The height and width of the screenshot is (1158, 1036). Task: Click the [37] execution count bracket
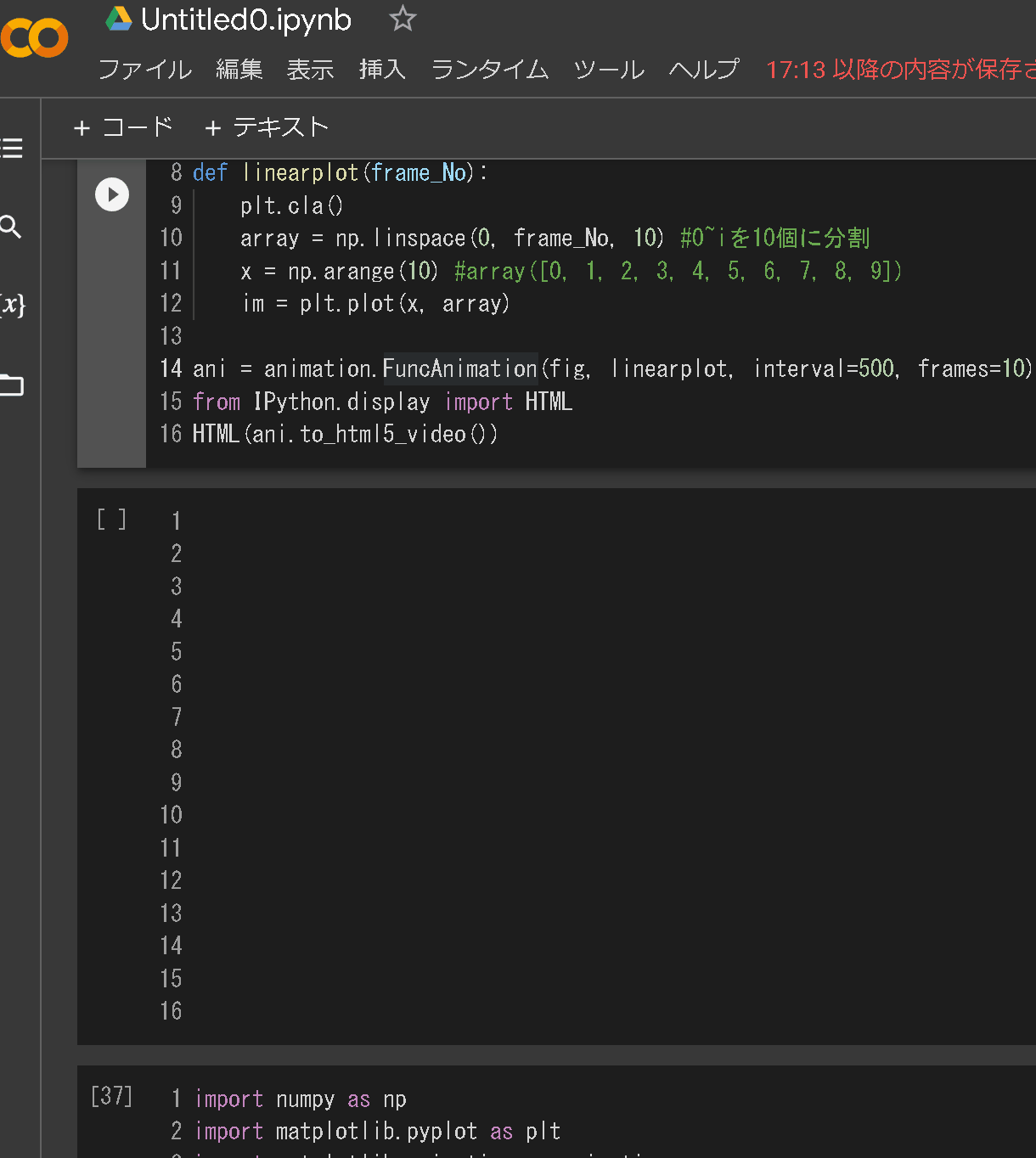click(x=111, y=1096)
